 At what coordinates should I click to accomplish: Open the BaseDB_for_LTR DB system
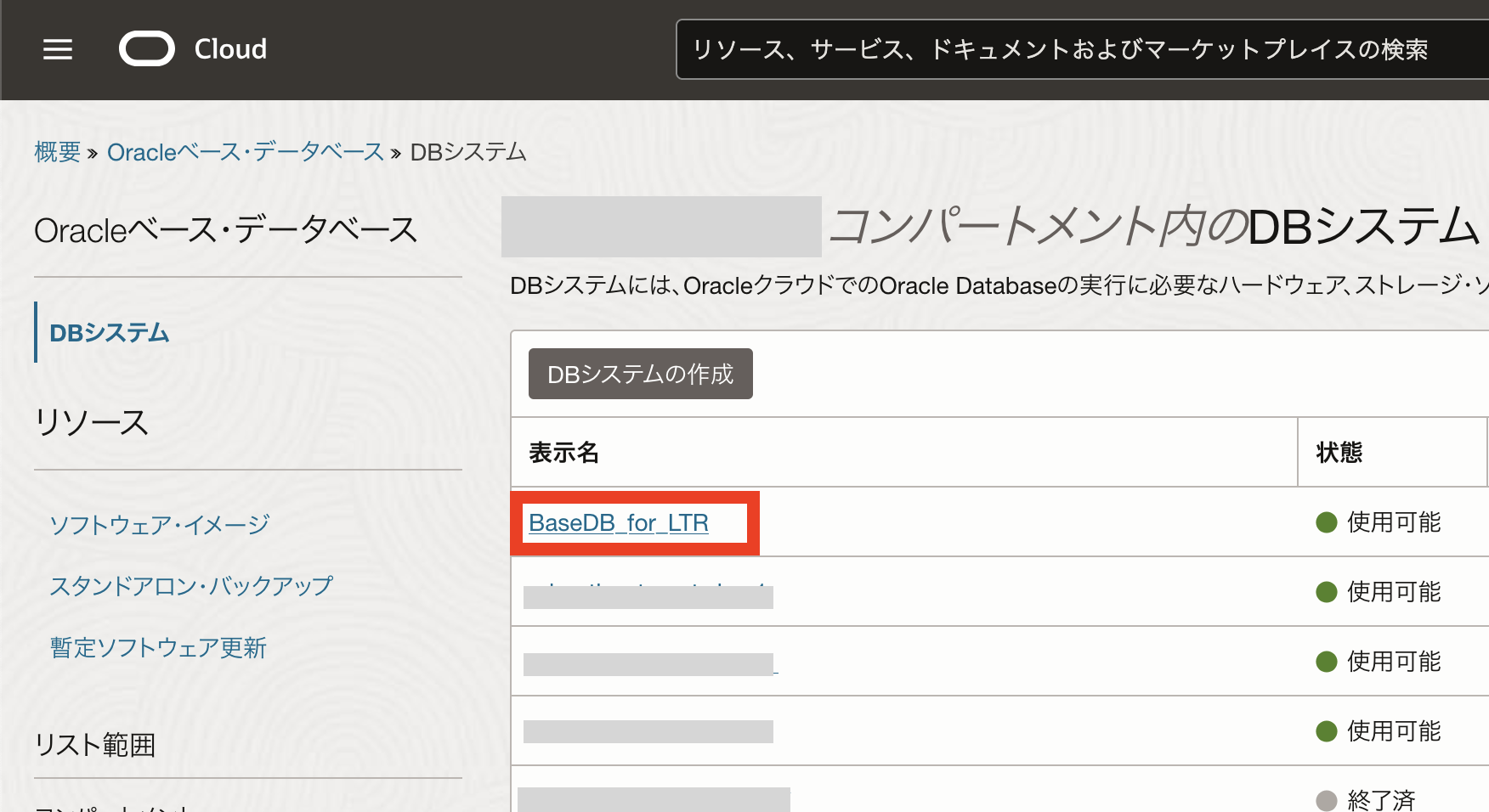point(618,523)
